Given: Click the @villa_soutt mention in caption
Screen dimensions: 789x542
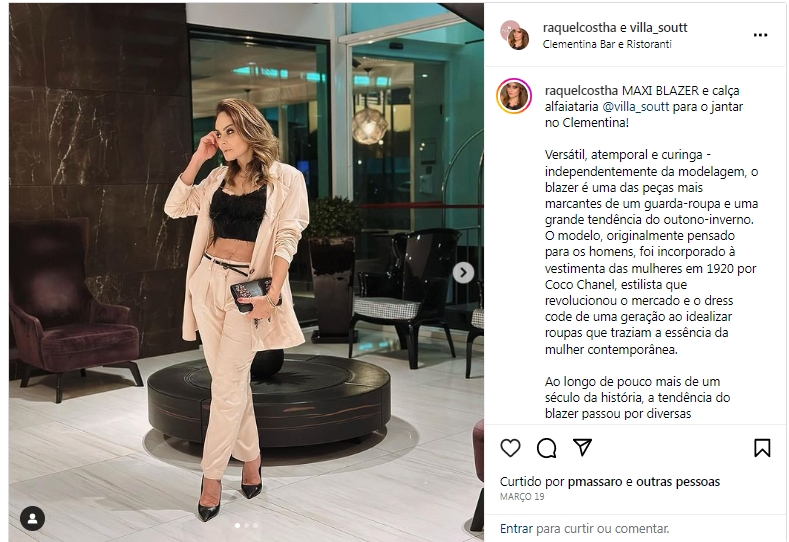Looking at the screenshot, I should pos(636,107).
